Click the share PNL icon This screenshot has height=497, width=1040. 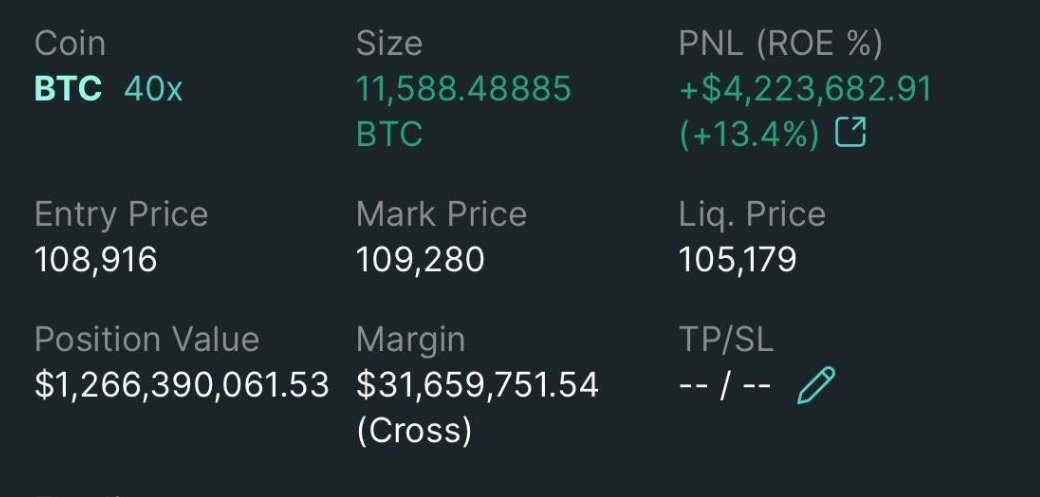850,132
